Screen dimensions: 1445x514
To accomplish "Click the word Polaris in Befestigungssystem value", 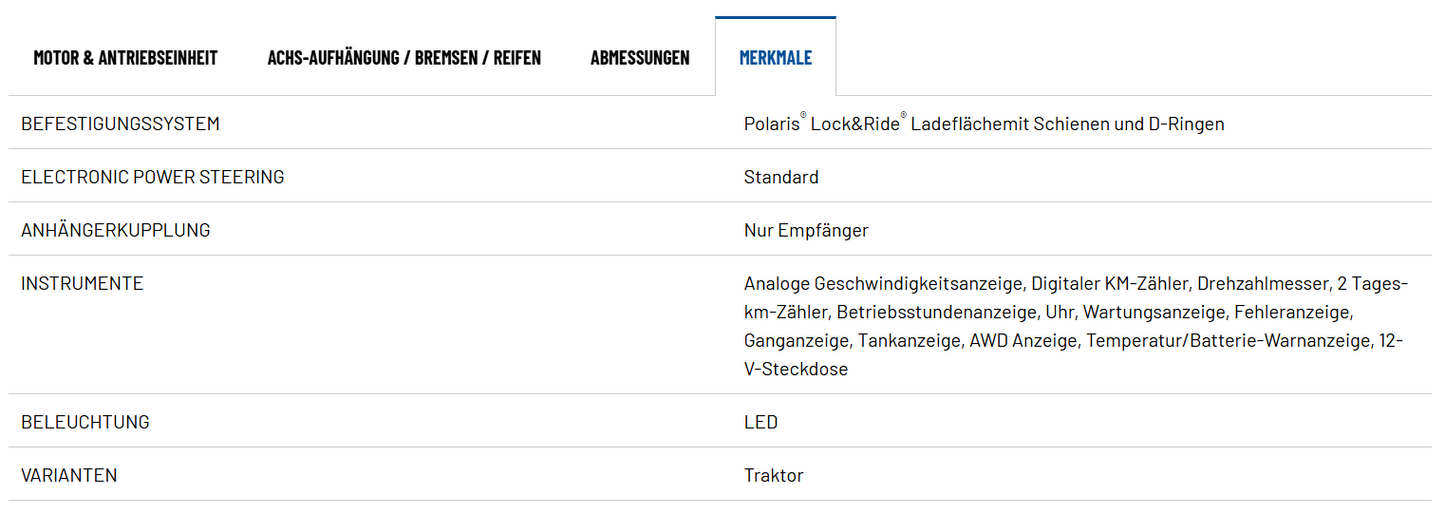I will pyautogui.click(x=771, y=124).
